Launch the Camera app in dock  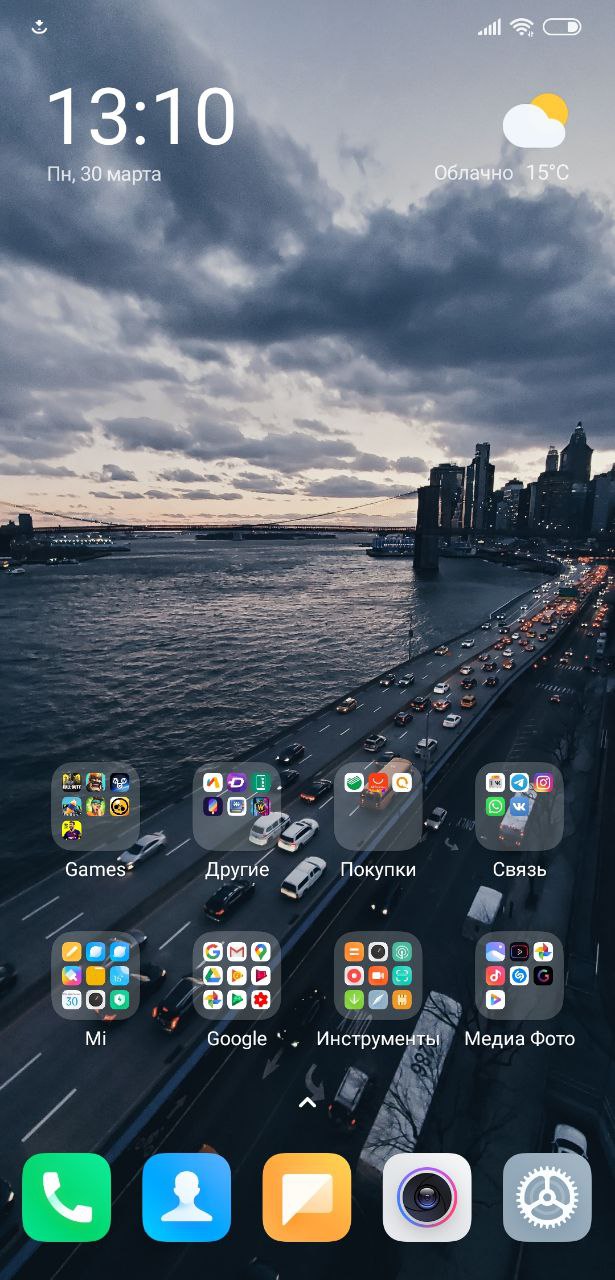click(427, 1197)
